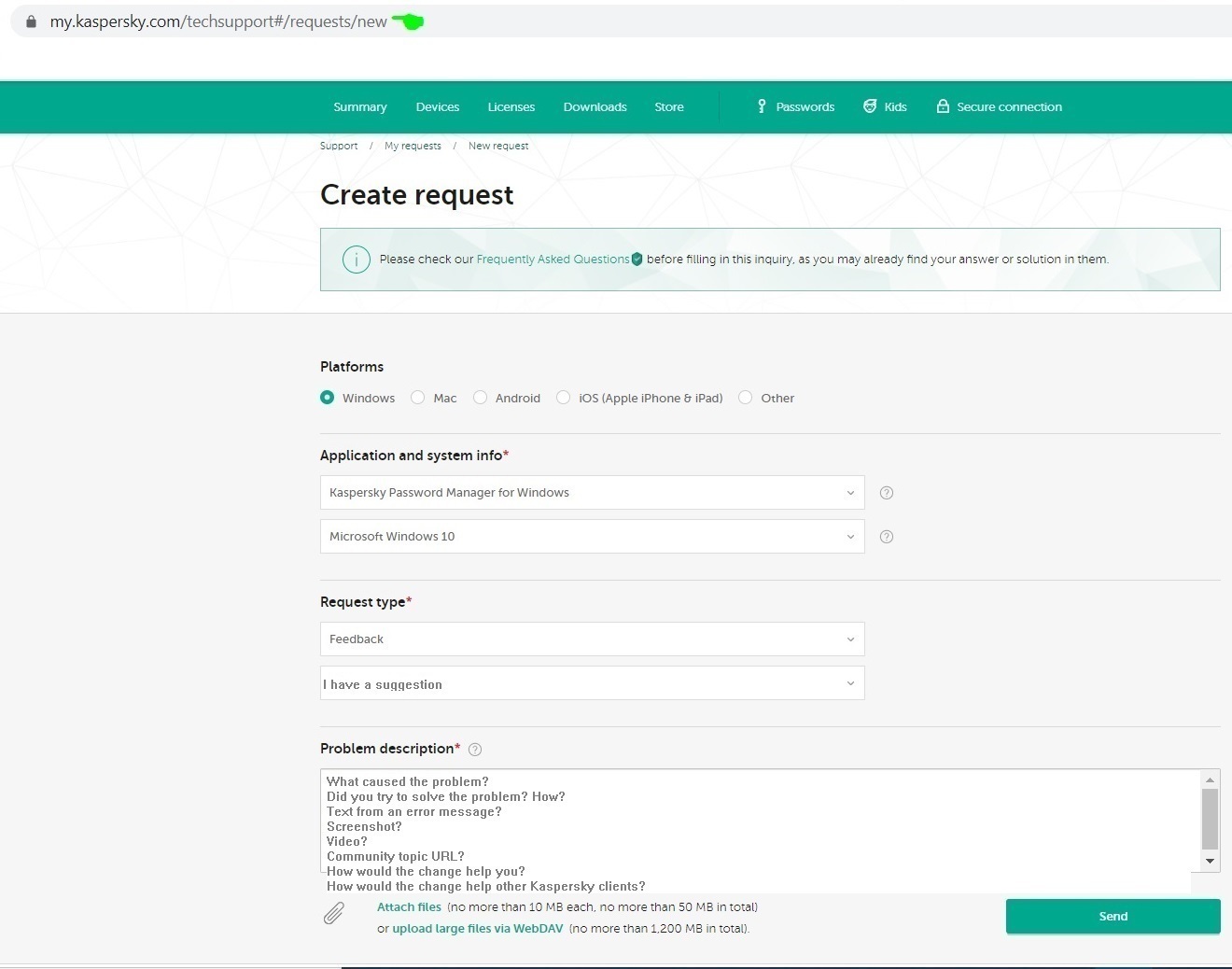
Task: Click help icon next to Windows 10 dropdown
Action: 887,537
